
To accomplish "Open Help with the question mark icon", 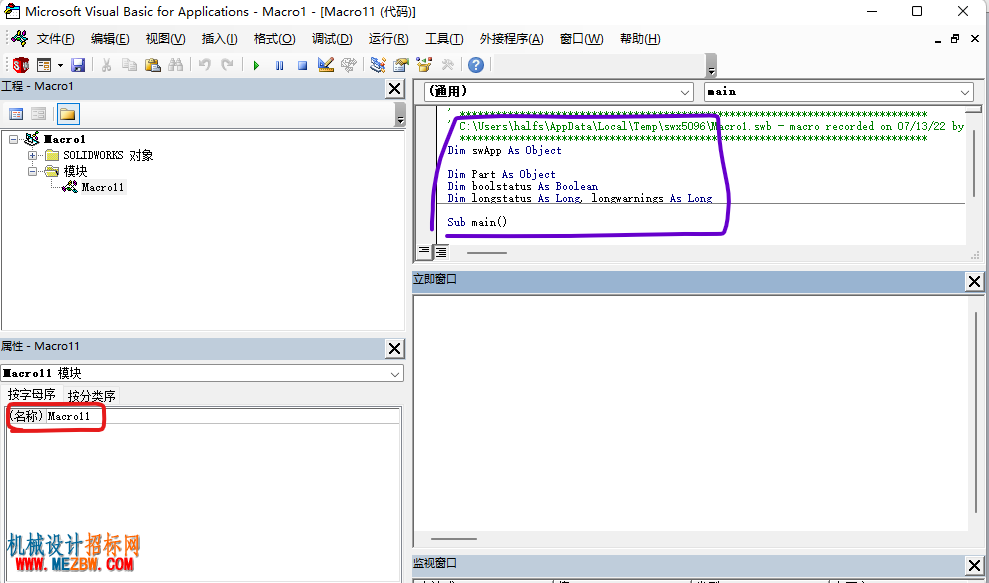I will (476, 64).
